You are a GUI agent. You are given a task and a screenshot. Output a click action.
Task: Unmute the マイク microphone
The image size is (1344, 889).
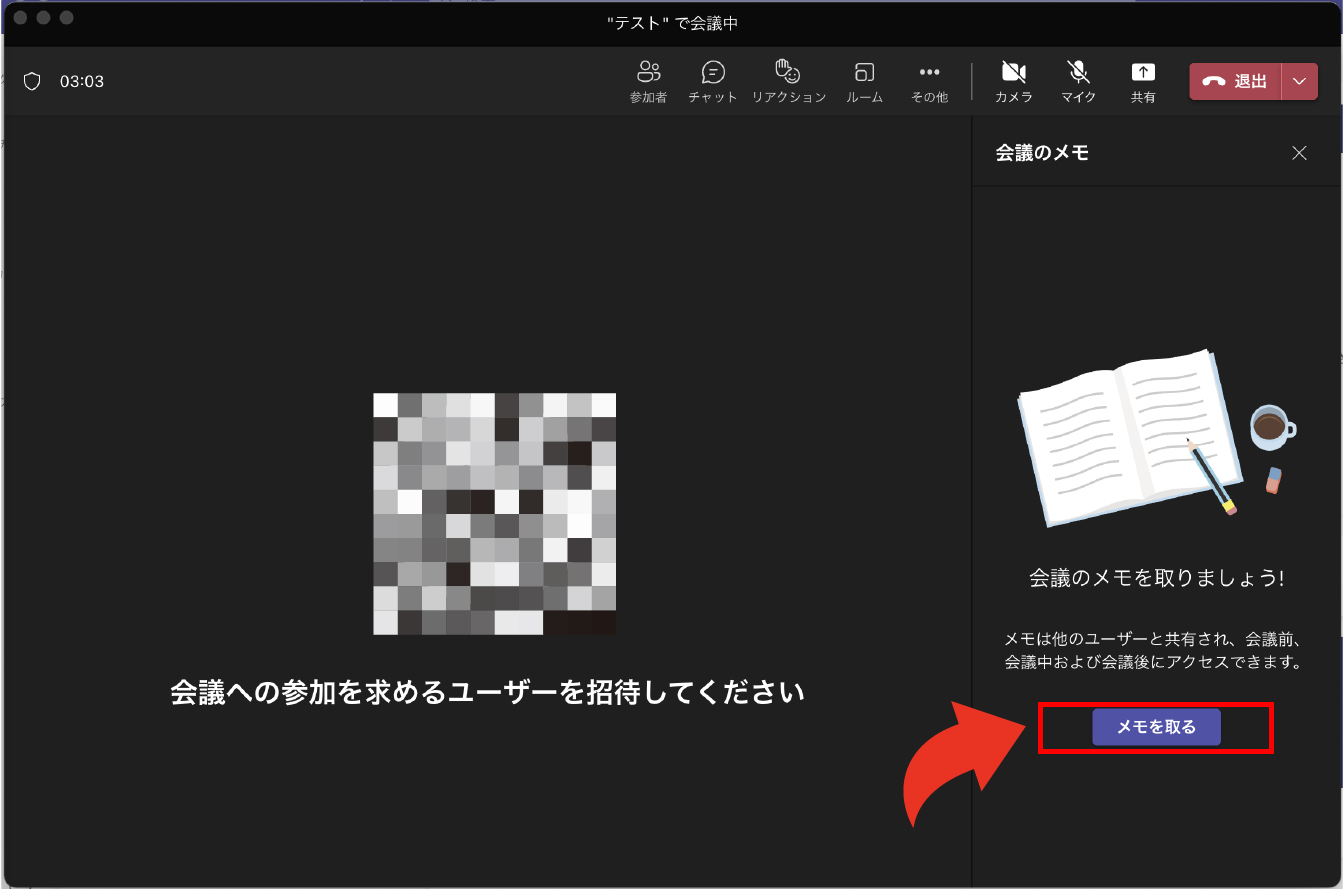pos(1078,81)
